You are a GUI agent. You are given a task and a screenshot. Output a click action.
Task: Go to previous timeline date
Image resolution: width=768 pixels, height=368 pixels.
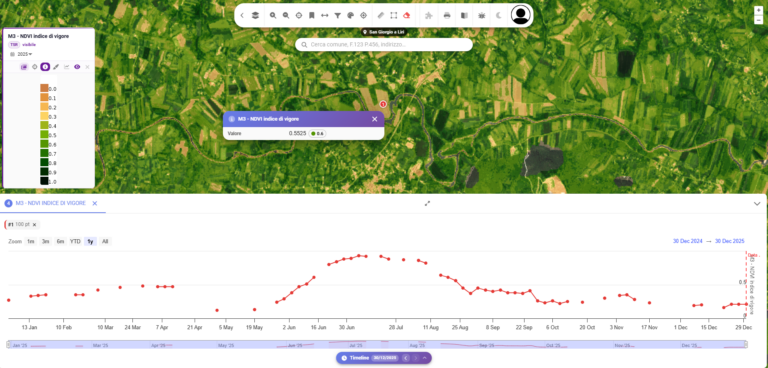[x=406, y=358]
